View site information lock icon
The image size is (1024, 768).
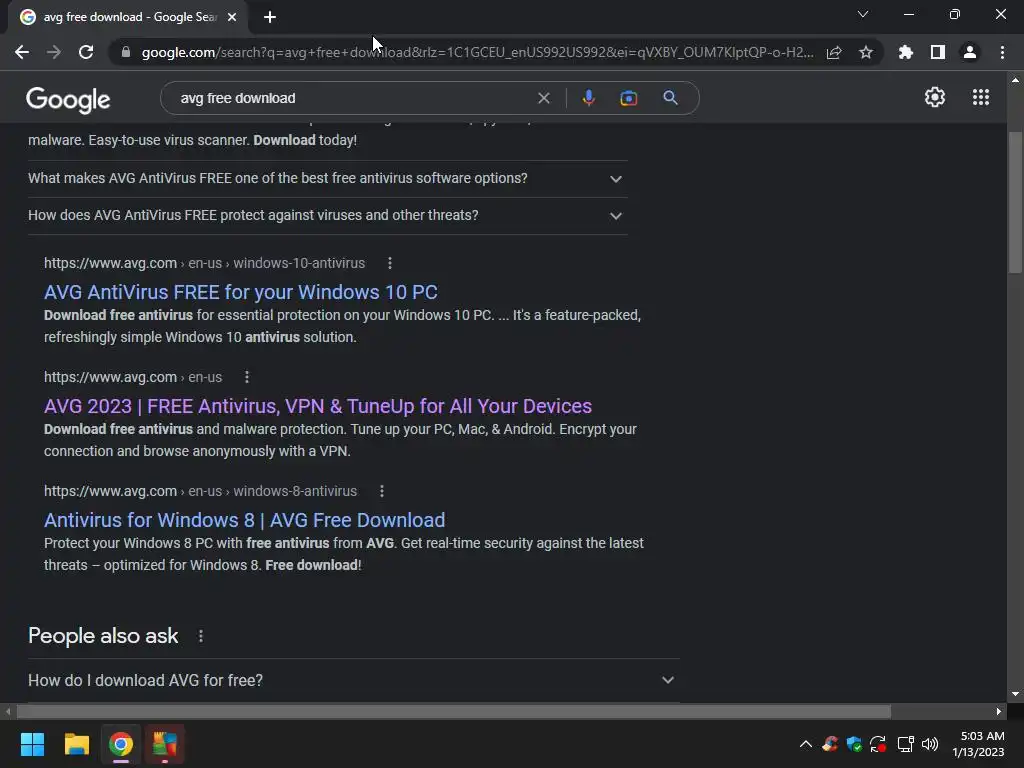126,52
